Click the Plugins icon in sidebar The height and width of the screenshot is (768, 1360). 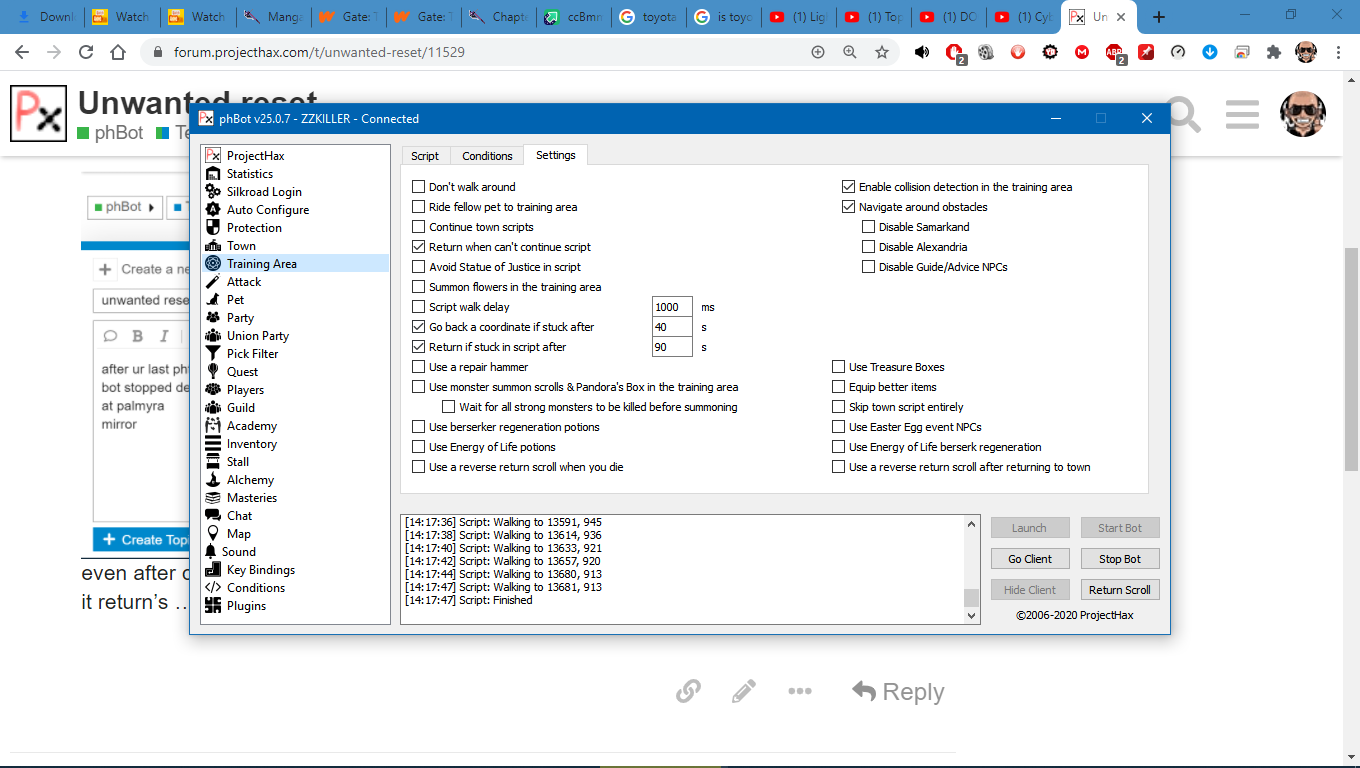click(212, 606)
